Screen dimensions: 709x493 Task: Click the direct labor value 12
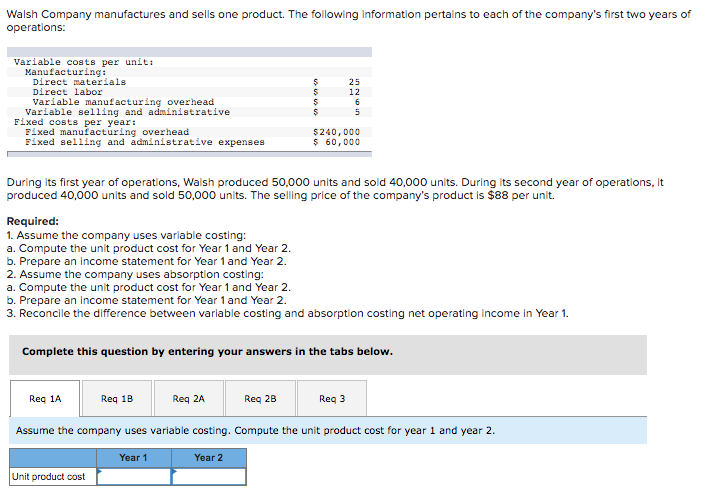click(x=354, y=92)
